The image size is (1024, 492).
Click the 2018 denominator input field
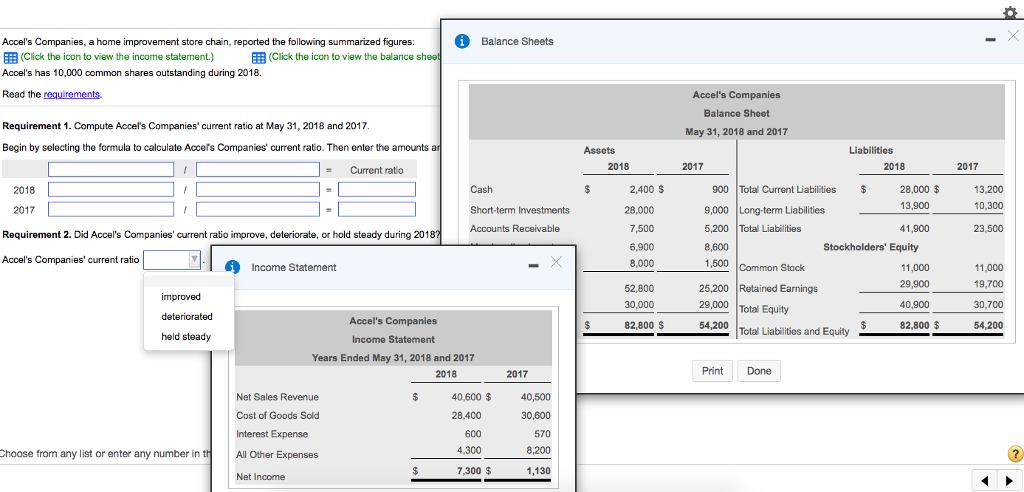tap(258, 189)
